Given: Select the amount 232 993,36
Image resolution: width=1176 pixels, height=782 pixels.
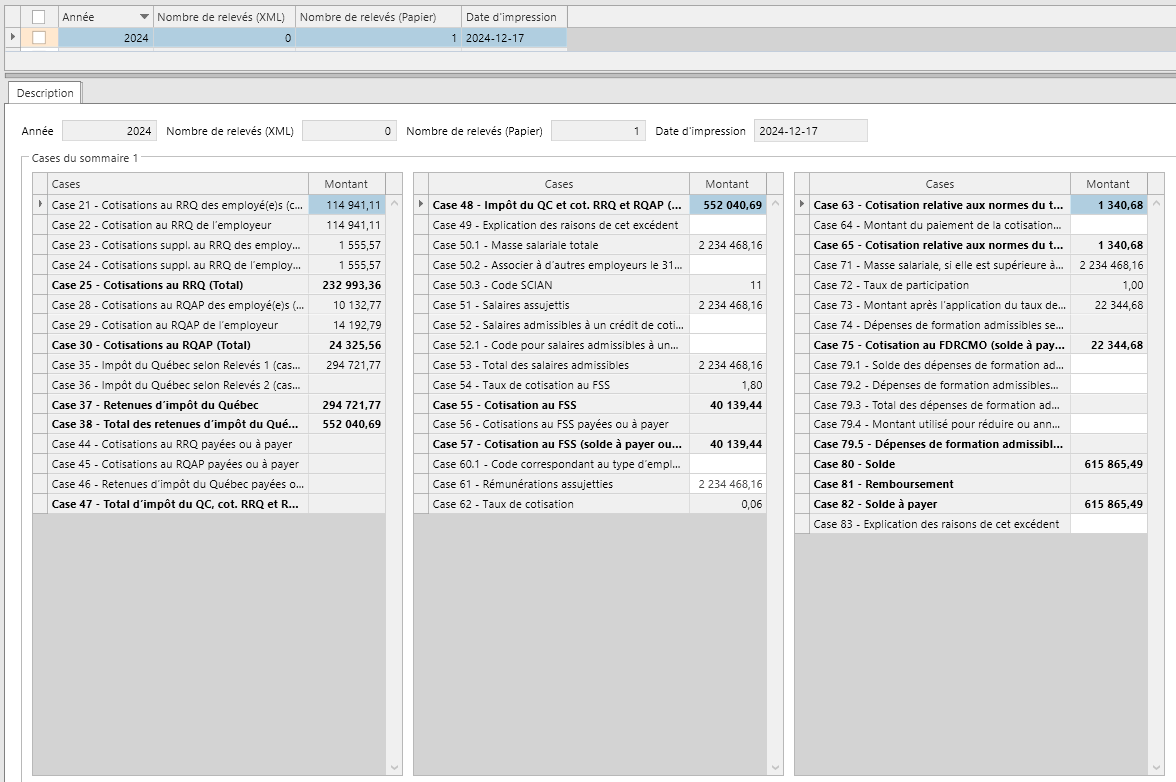Looking at the screenshot, I should [347, 285].
